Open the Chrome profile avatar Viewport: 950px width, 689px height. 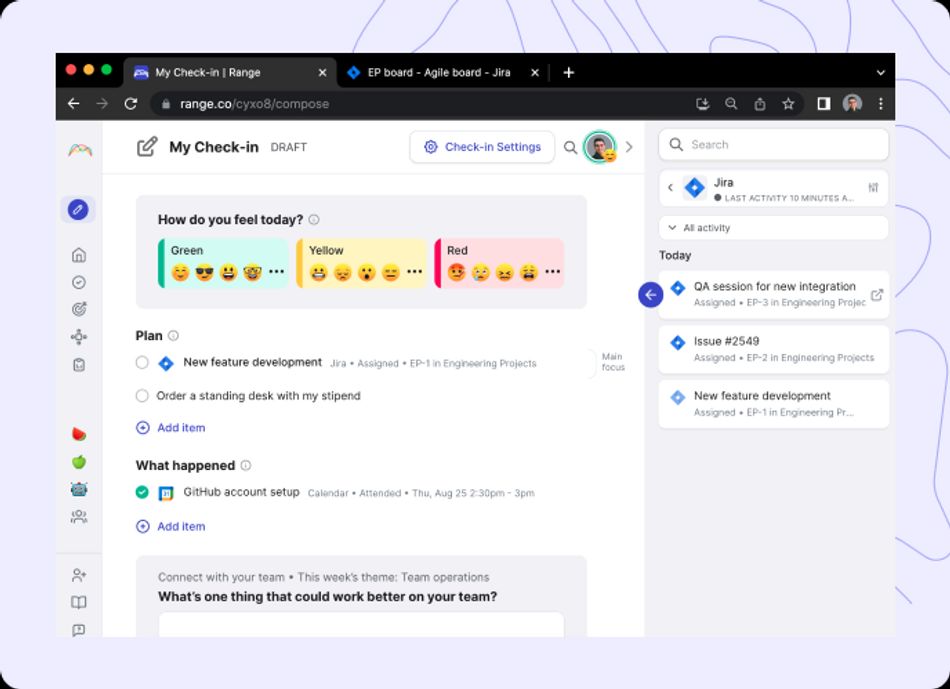pos(852,104)
